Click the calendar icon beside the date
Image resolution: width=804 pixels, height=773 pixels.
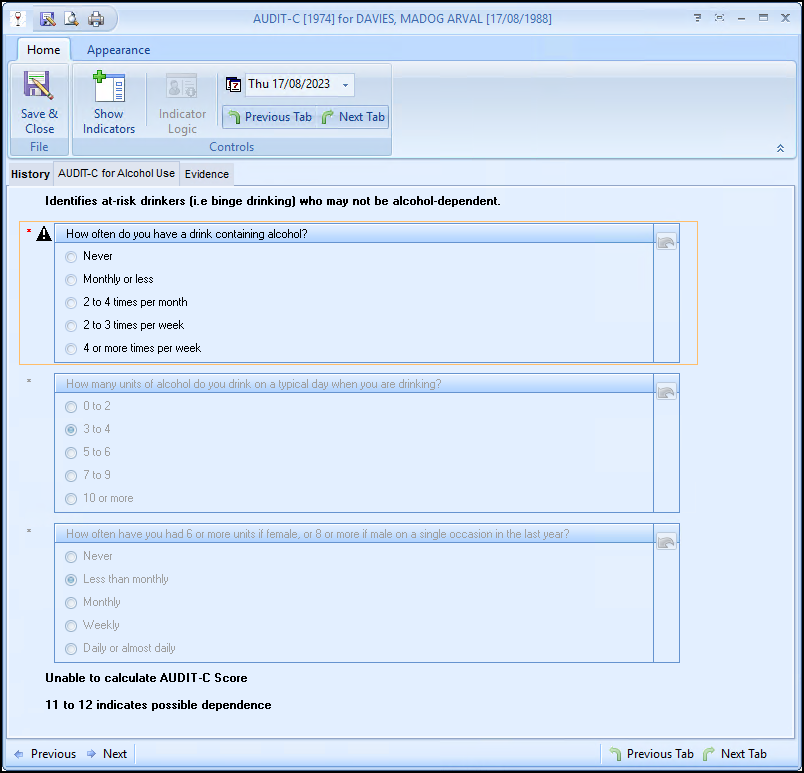point(234,85)
